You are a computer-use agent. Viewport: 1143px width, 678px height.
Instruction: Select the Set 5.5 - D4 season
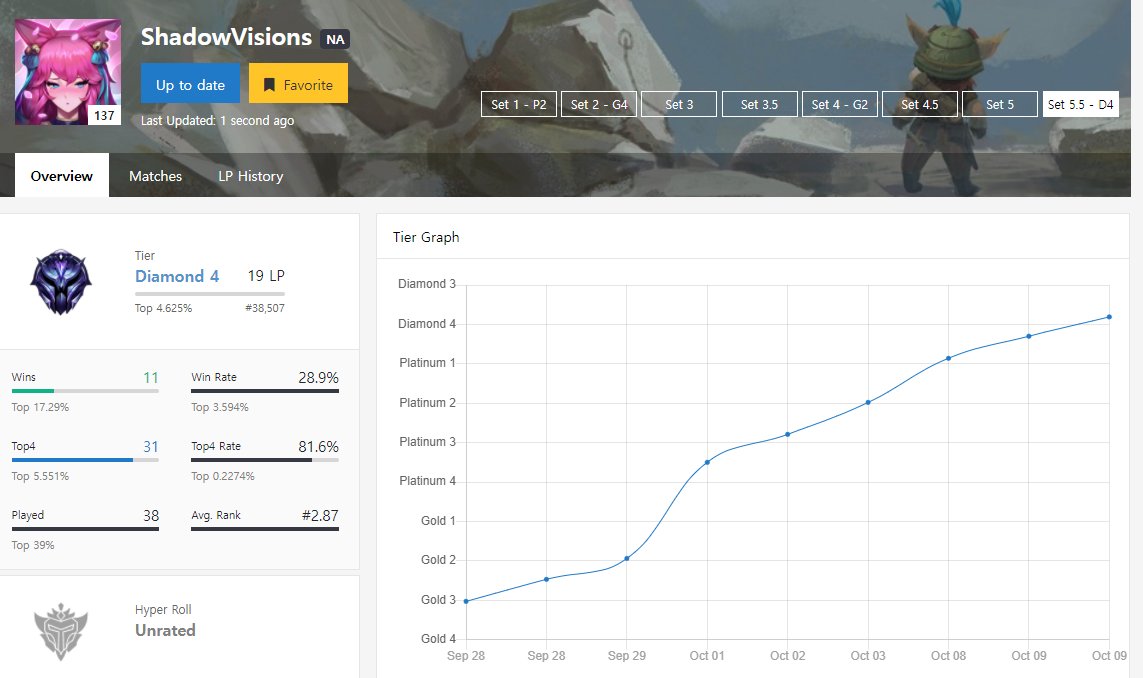coord(1081,104)
